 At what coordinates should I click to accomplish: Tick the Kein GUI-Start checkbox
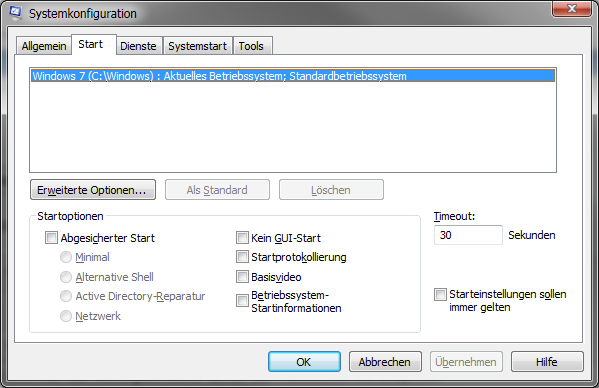[x=242, y=238]
